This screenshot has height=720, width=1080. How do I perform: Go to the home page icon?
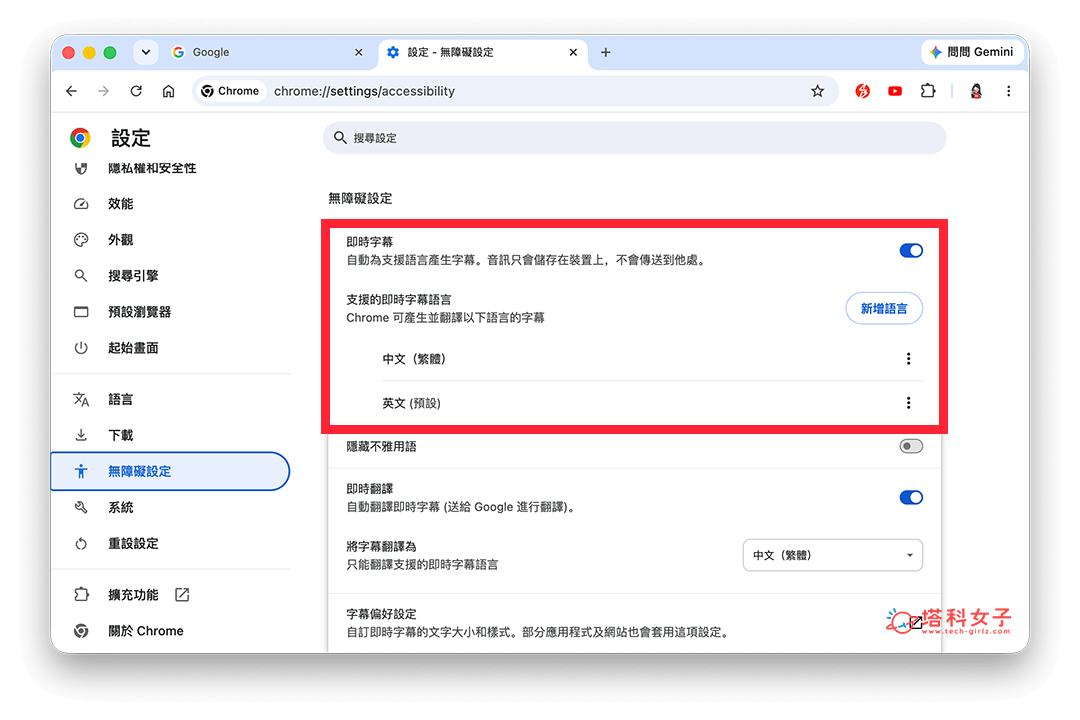[x=169, y=91]
